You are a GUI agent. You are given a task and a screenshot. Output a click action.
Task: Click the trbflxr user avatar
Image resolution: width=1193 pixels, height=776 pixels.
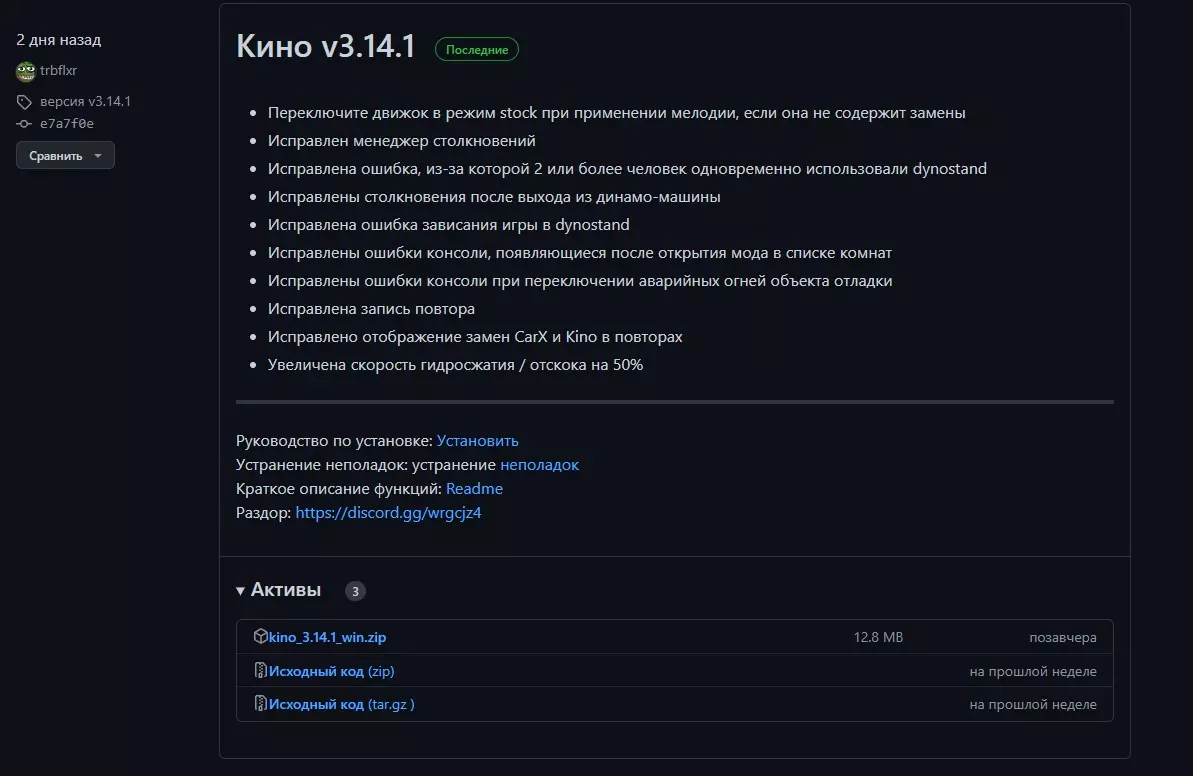pos(25,71)
